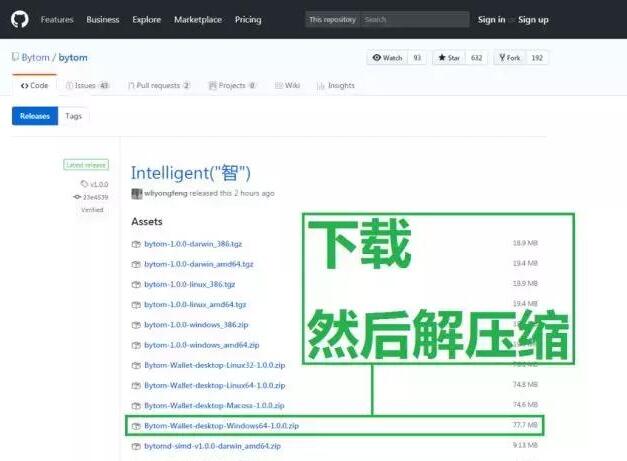Click the GitHub octocat logo

20,19
